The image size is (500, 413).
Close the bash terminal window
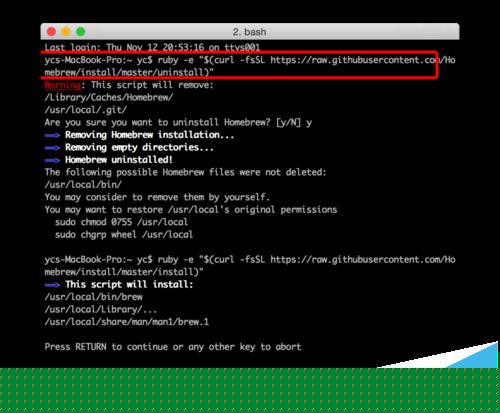click(x=51, y=32)
